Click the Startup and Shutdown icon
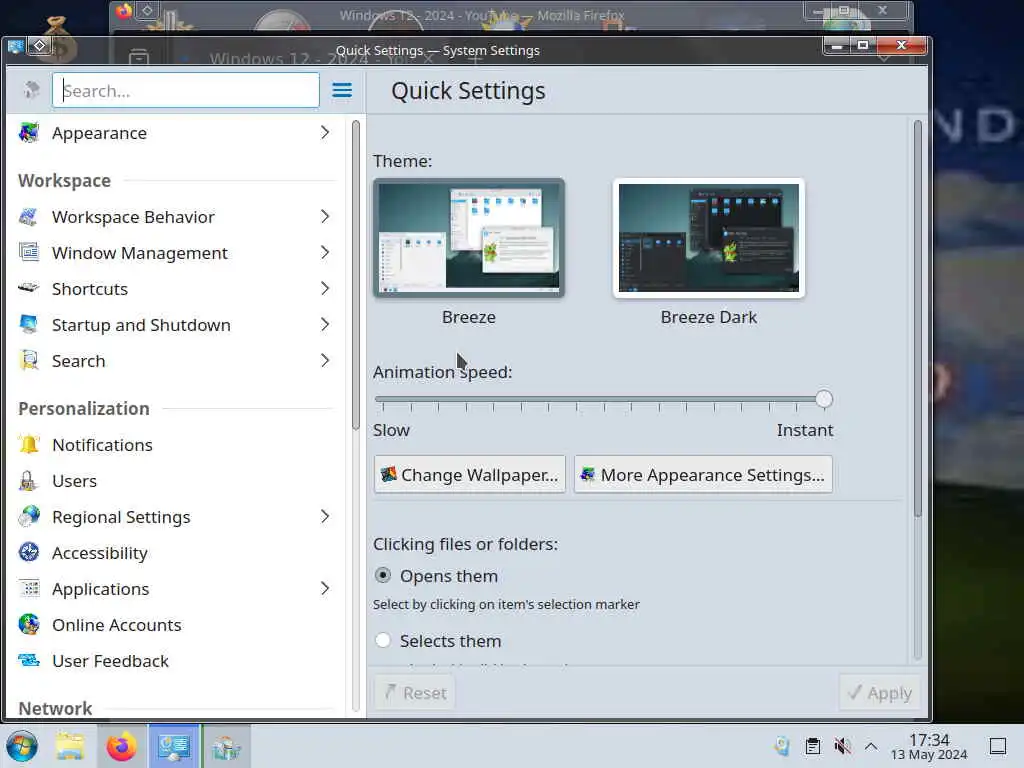This screenshot has height=768, width=1024. (29, 325)
